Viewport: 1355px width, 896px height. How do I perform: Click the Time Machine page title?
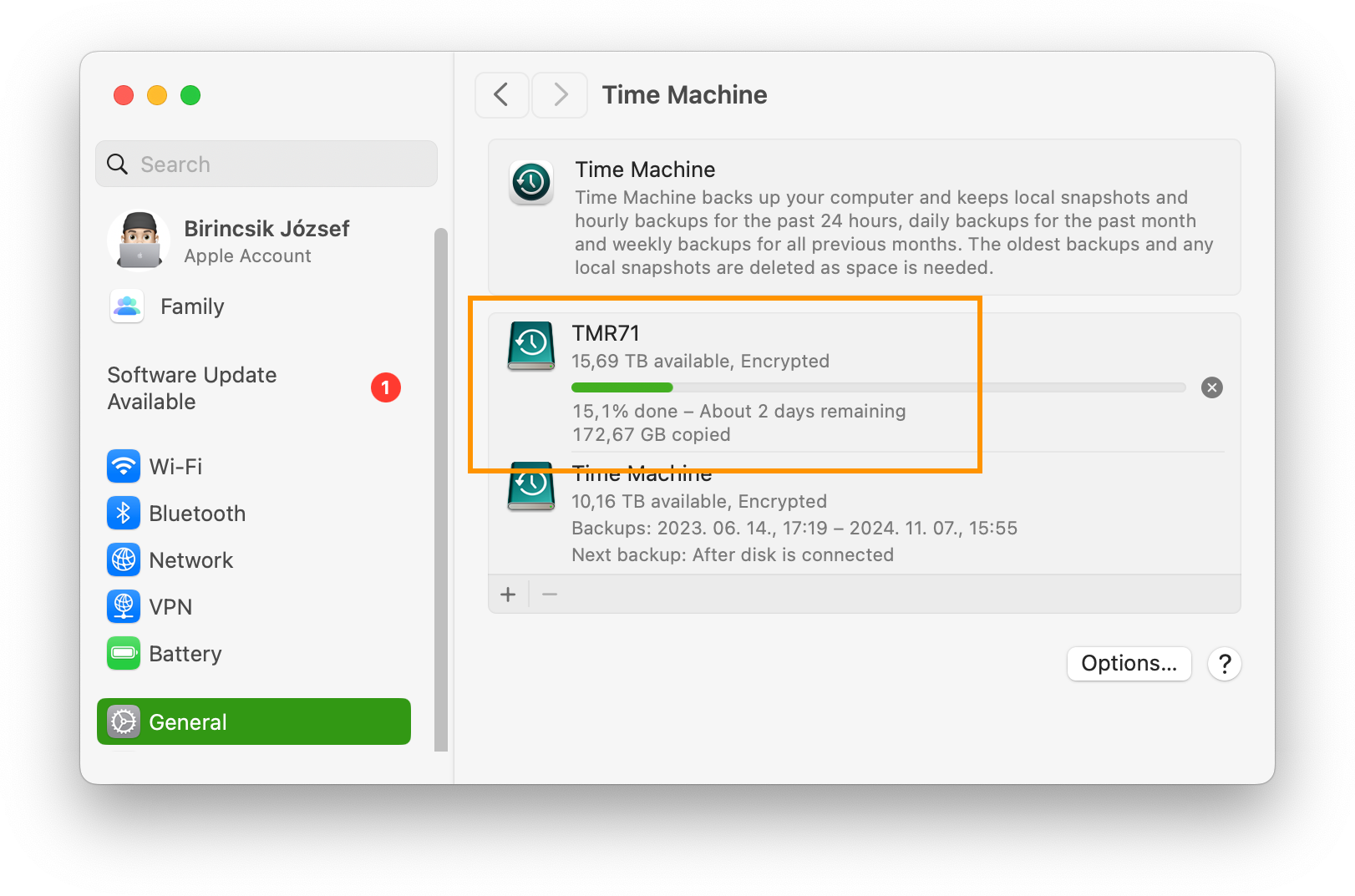[684, 95]
